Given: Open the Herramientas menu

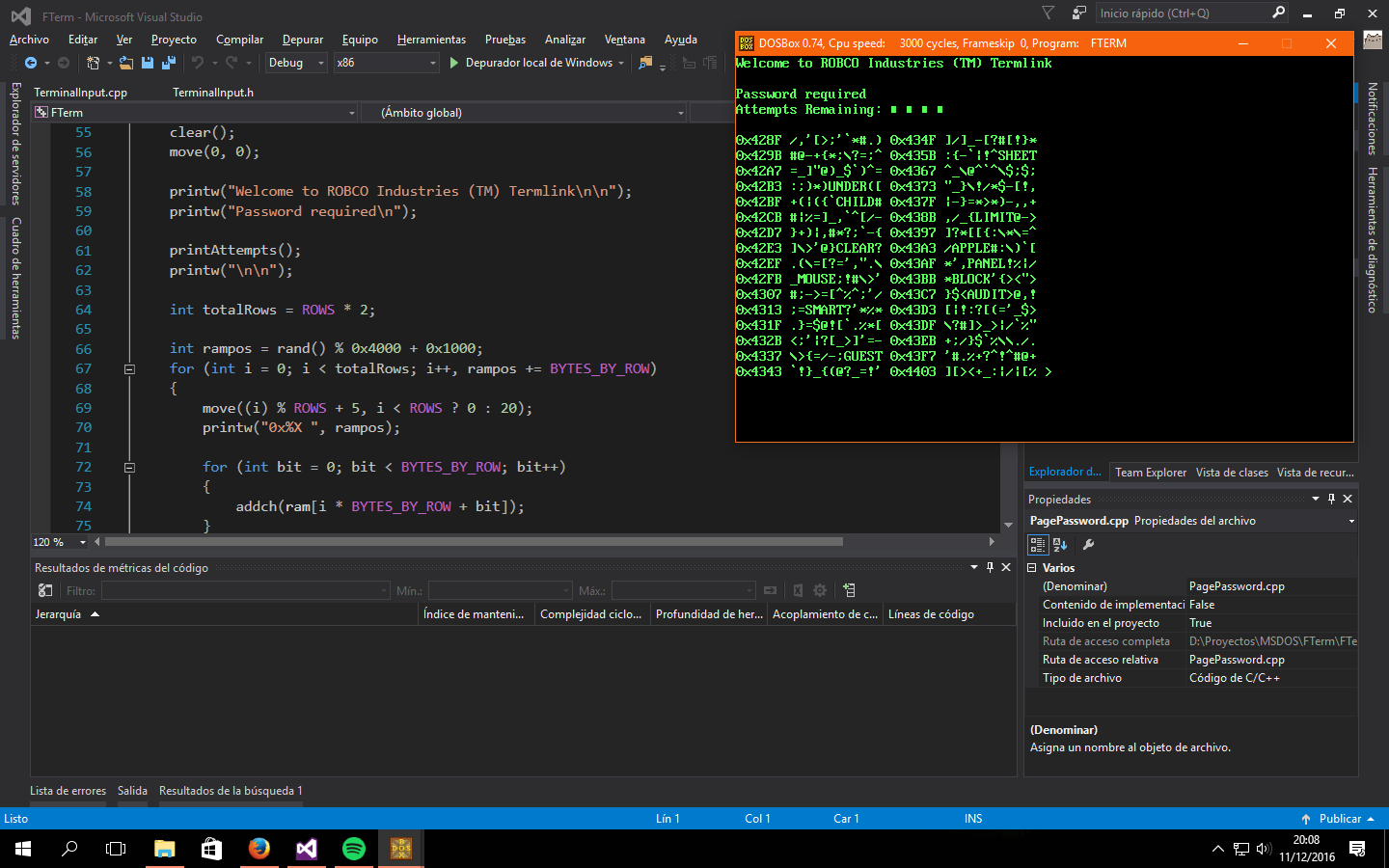Looking at the screenshot, I should [x=431, y=40].
